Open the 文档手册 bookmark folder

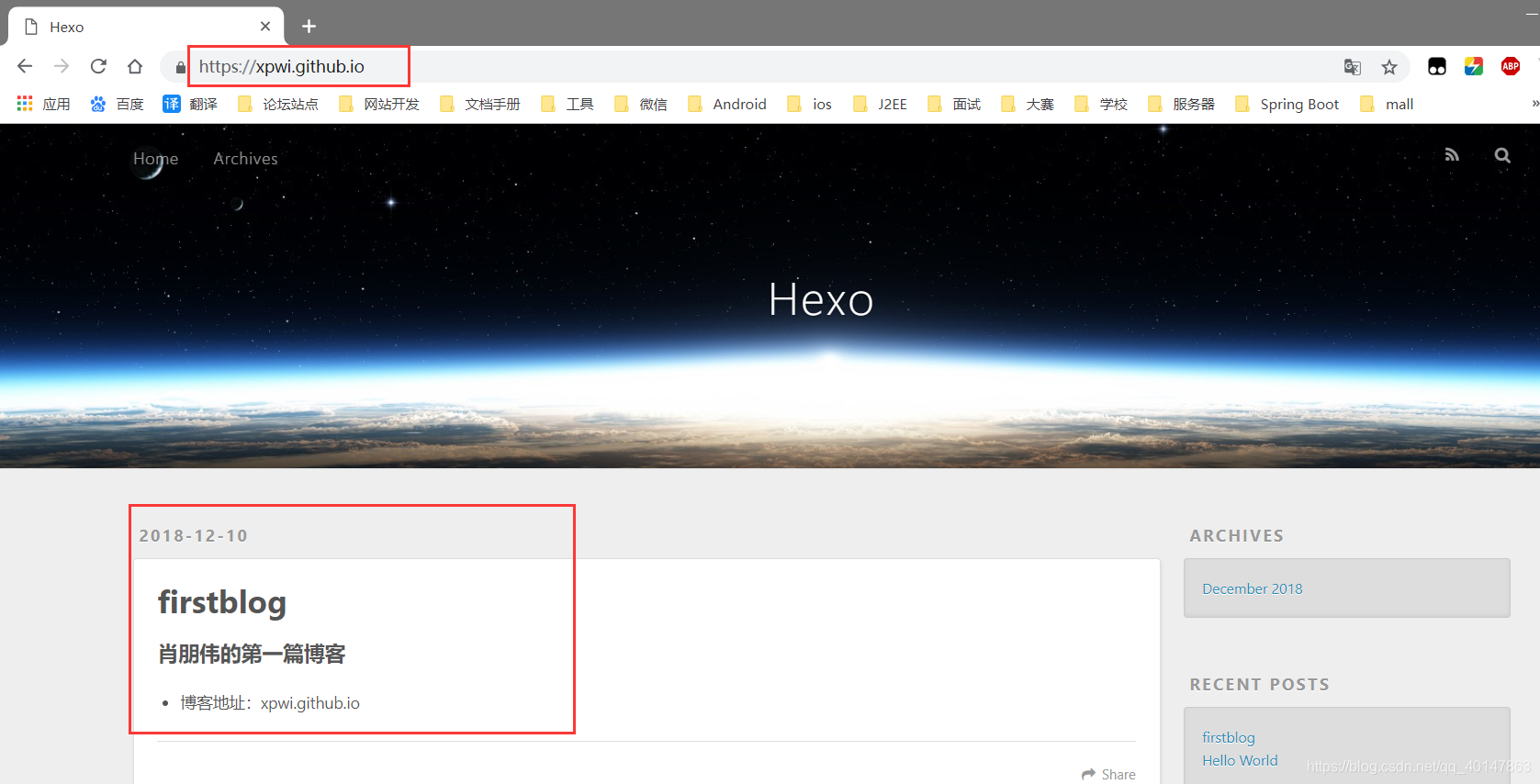(x=479, y=104)
